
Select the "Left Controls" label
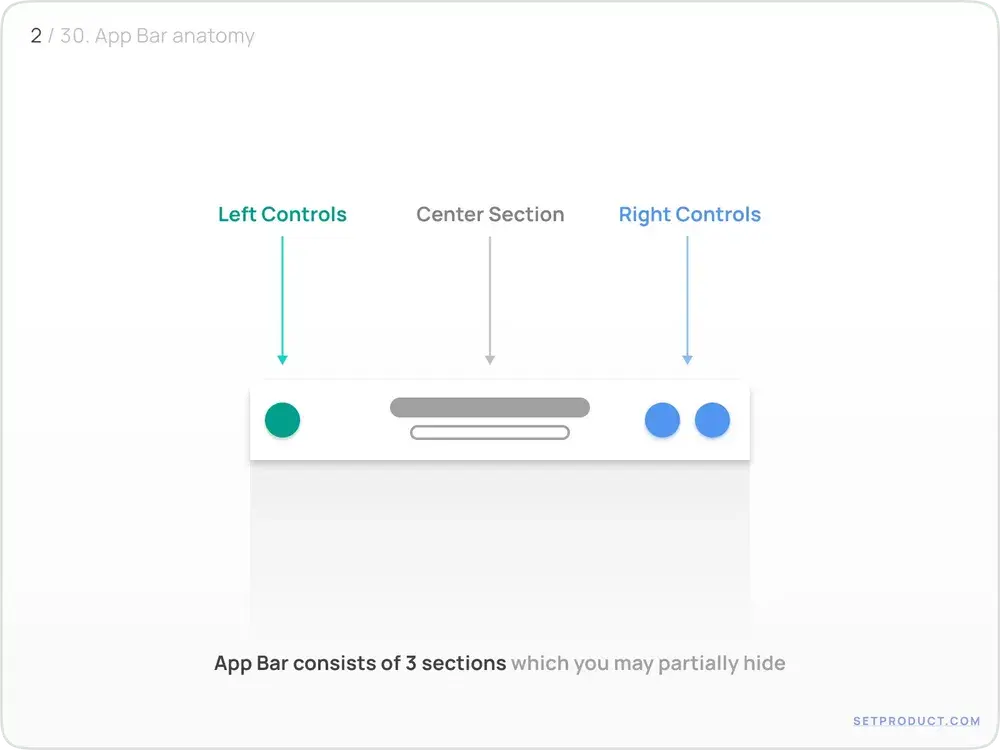[282, 214]
